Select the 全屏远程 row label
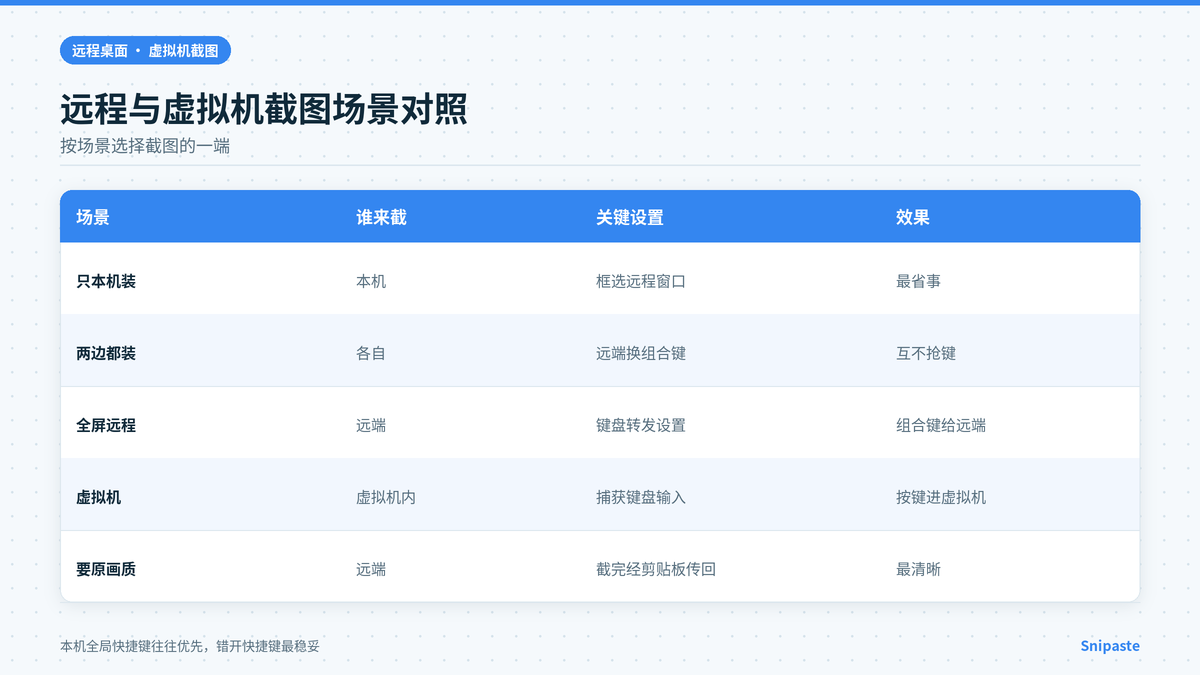The height and width of the screenshot is (675, 1200). click(106, 425)
